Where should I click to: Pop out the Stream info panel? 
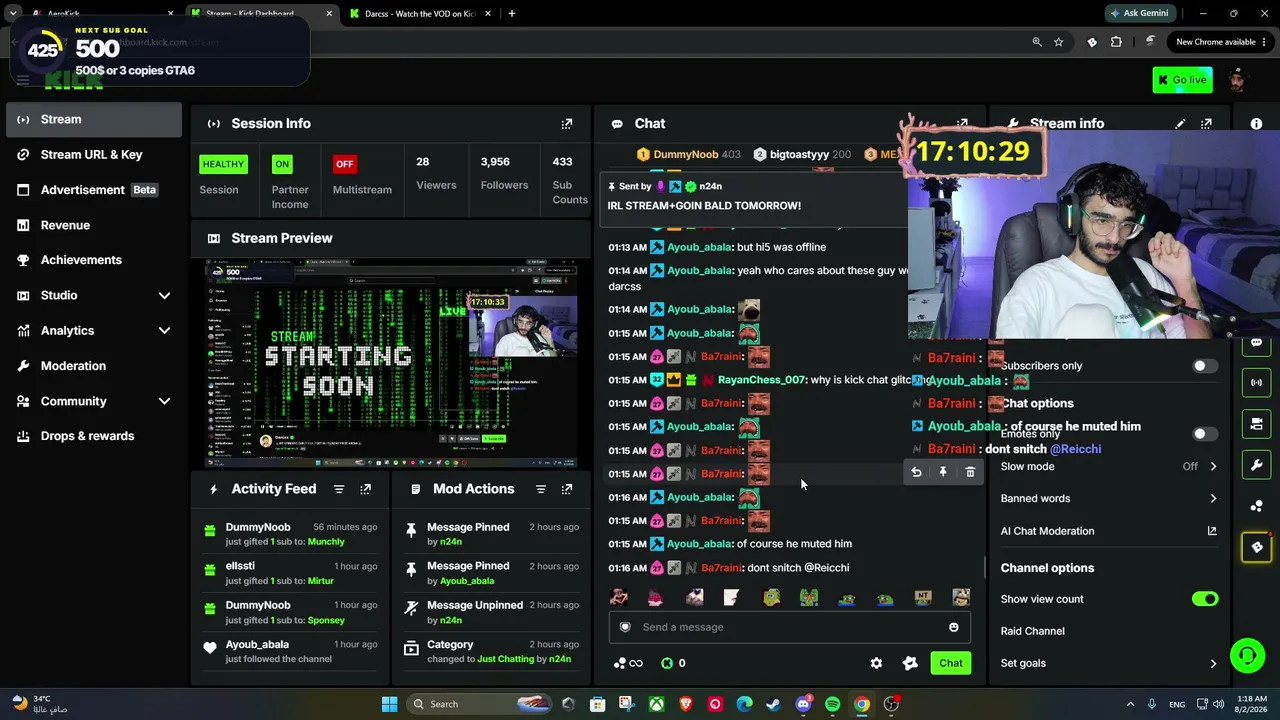click(x=1206, y=124)
